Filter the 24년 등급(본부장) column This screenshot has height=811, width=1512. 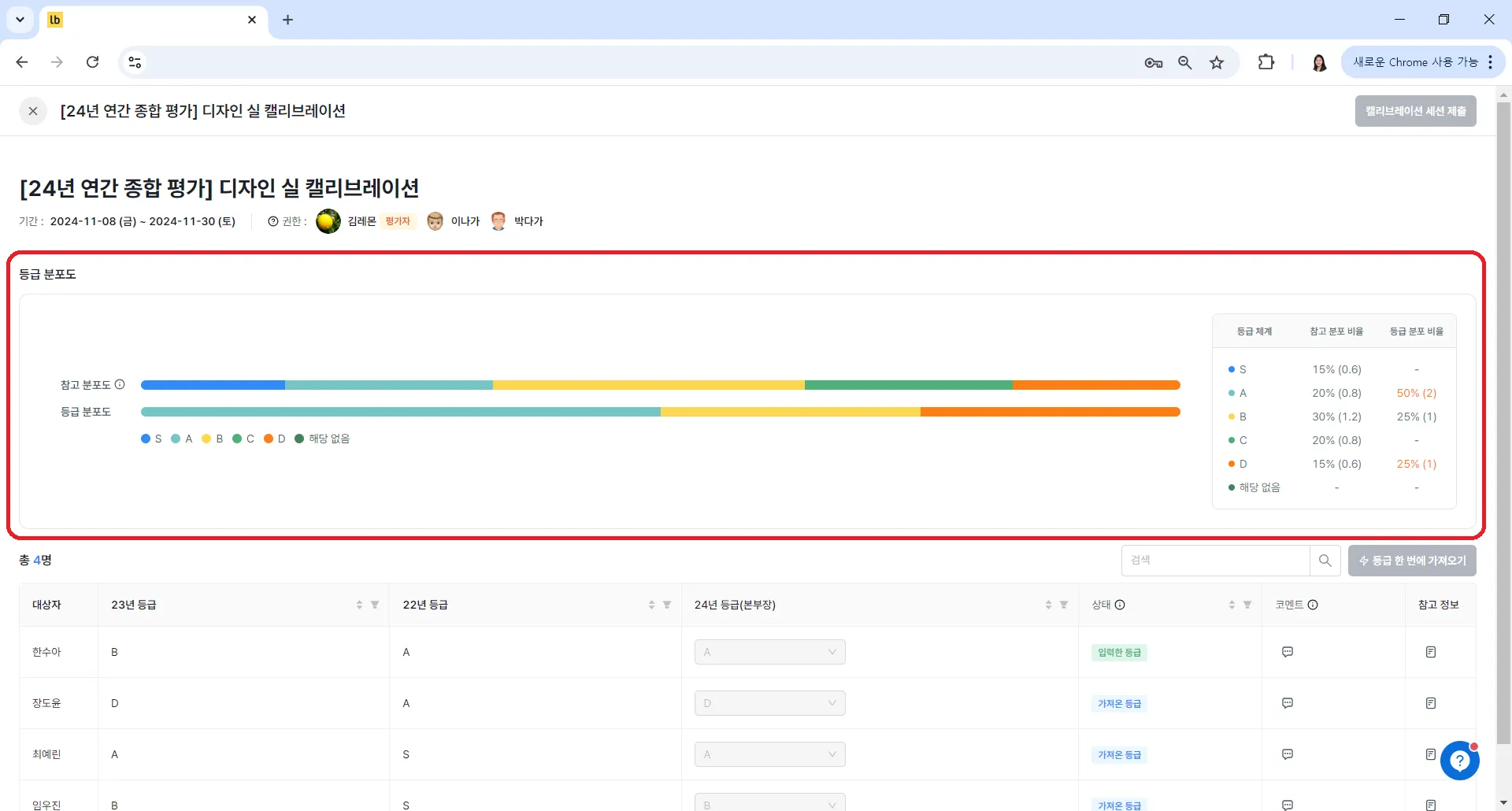(1064, 605)
